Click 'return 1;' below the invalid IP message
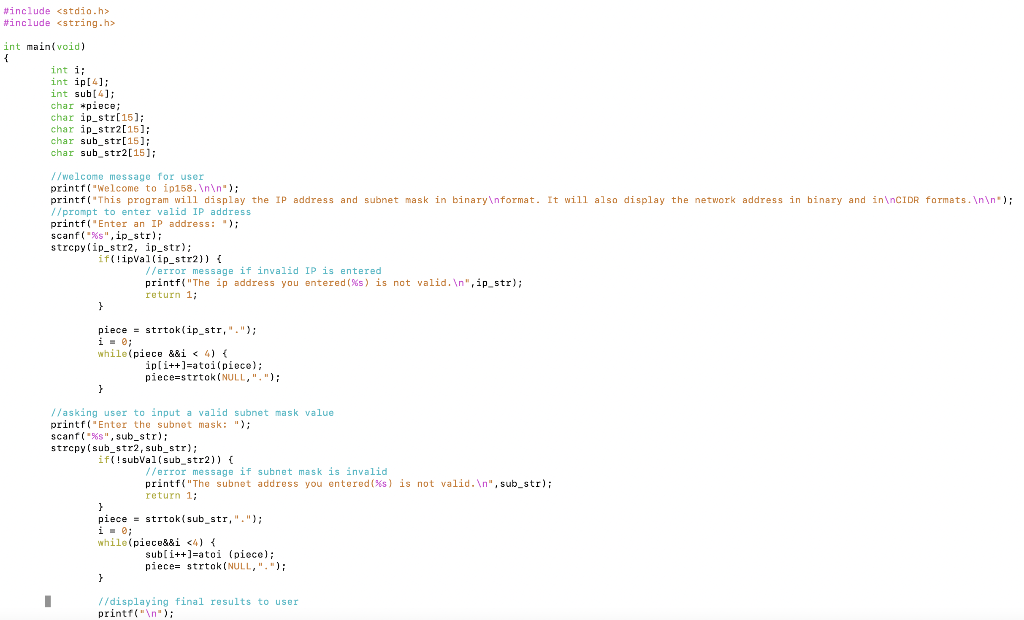This screenshot has width=1024, height=620. pos(171,295)
